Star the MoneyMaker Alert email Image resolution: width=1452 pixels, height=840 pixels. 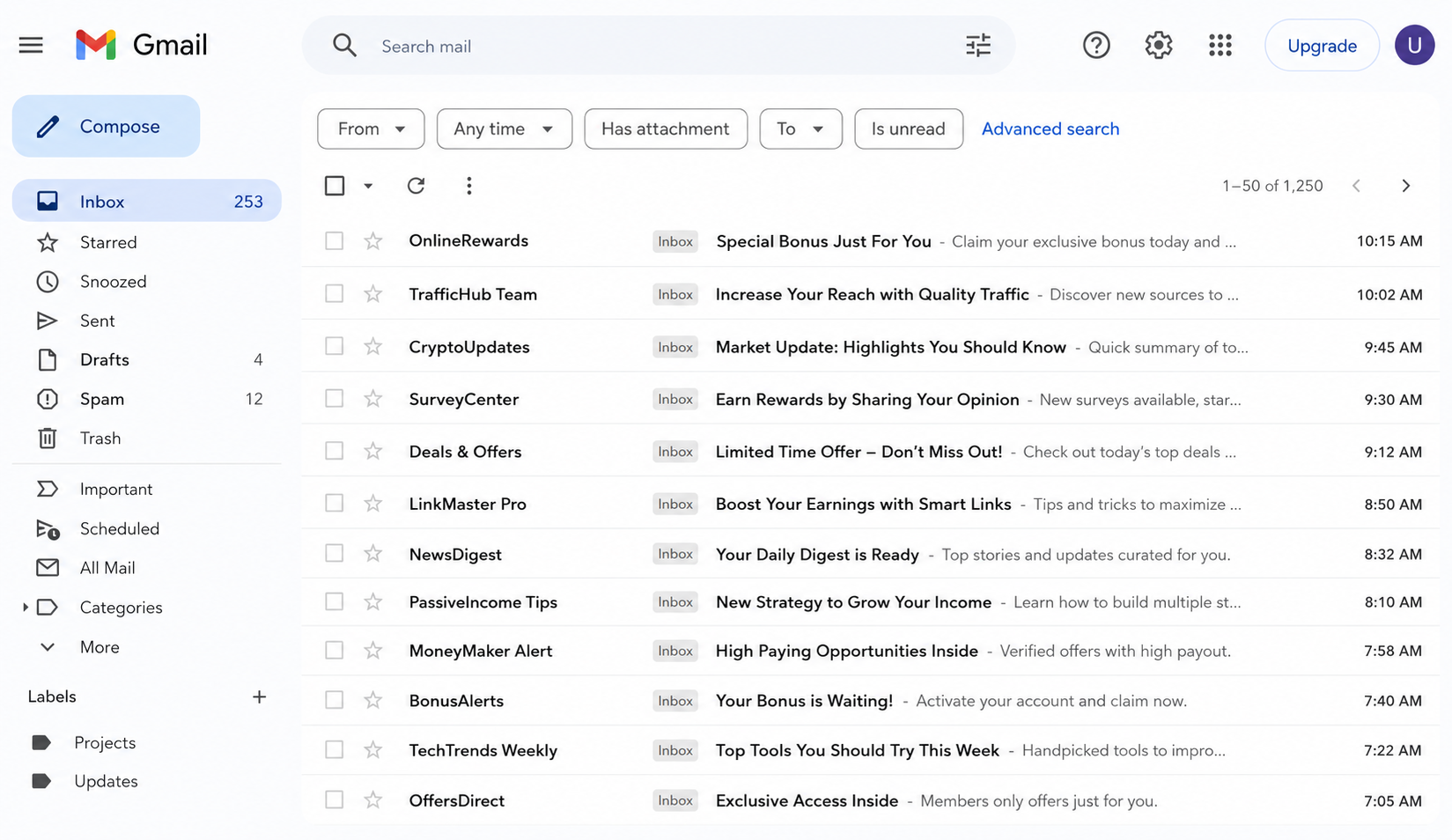[373, 650]
